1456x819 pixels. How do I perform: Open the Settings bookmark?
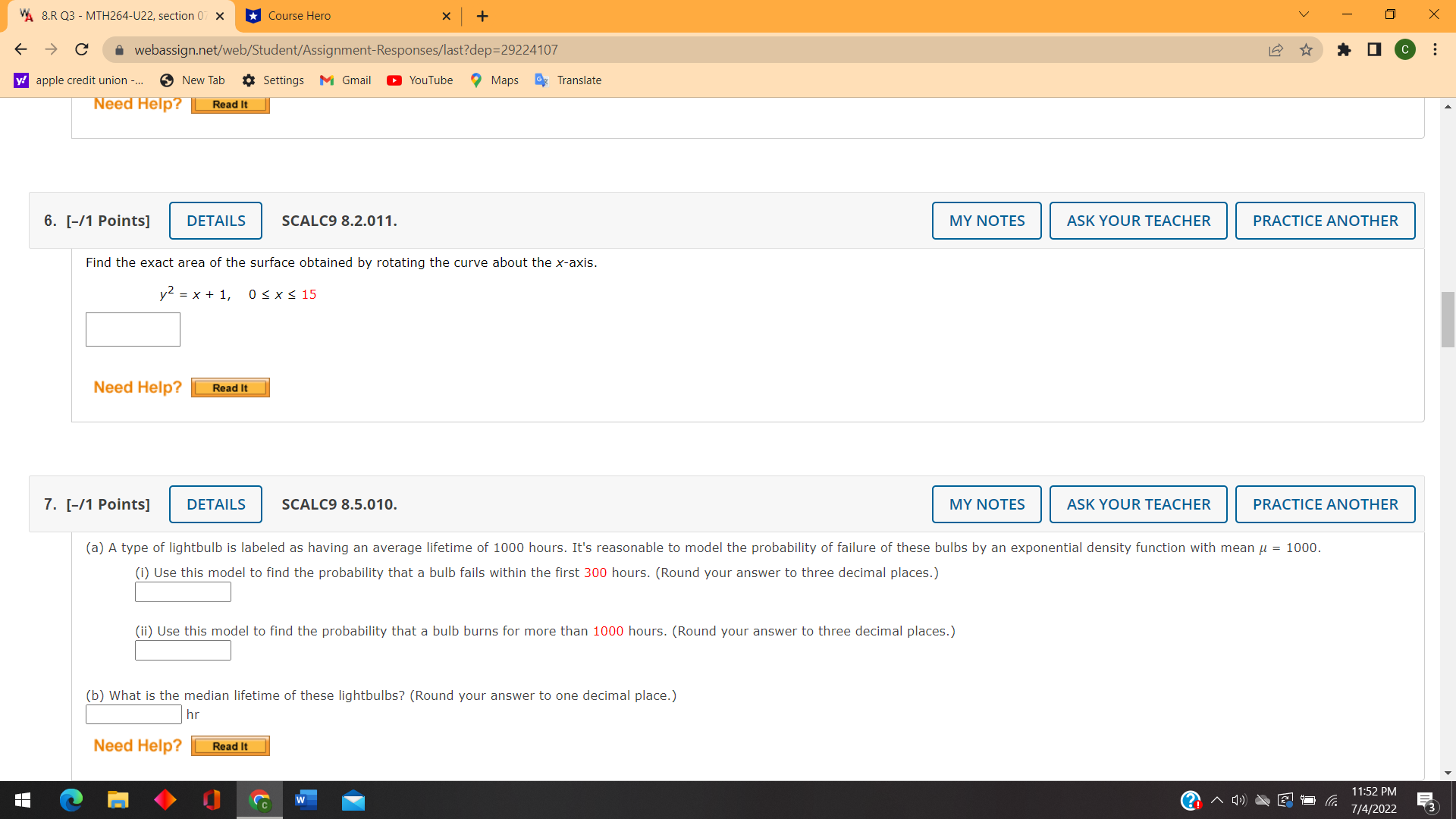coord(273,80)
